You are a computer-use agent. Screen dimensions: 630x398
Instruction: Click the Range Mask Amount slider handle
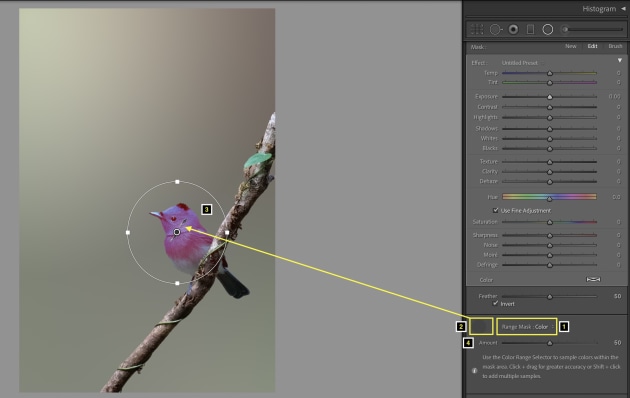[550, 343]
